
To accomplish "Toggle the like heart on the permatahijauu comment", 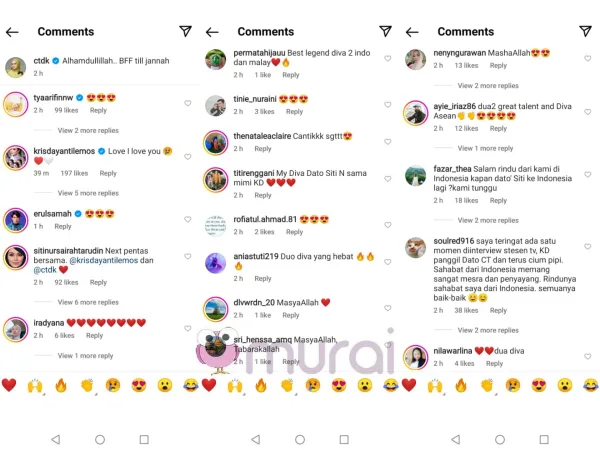I will 388,58.
